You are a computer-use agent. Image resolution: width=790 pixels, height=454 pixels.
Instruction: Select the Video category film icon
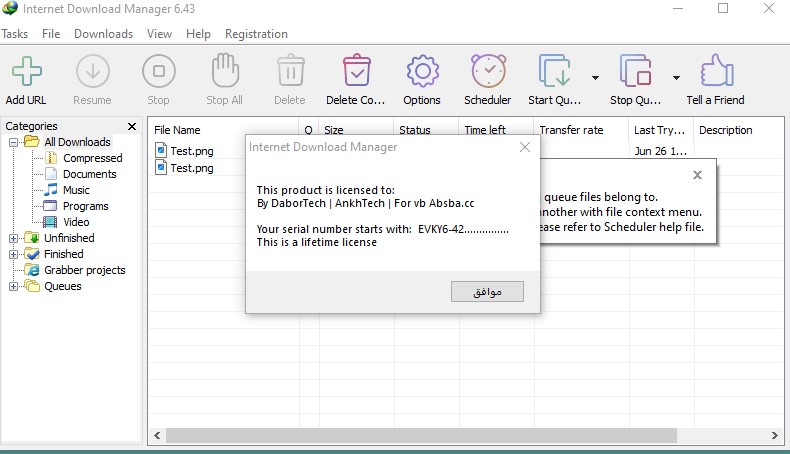(50, 222)
